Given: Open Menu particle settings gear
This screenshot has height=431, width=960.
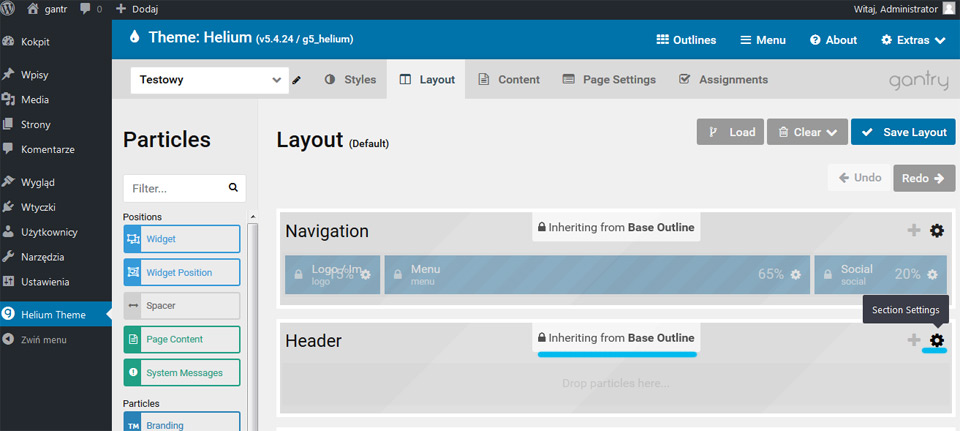Looking at the screenshot, I should (x=795, y=275).
